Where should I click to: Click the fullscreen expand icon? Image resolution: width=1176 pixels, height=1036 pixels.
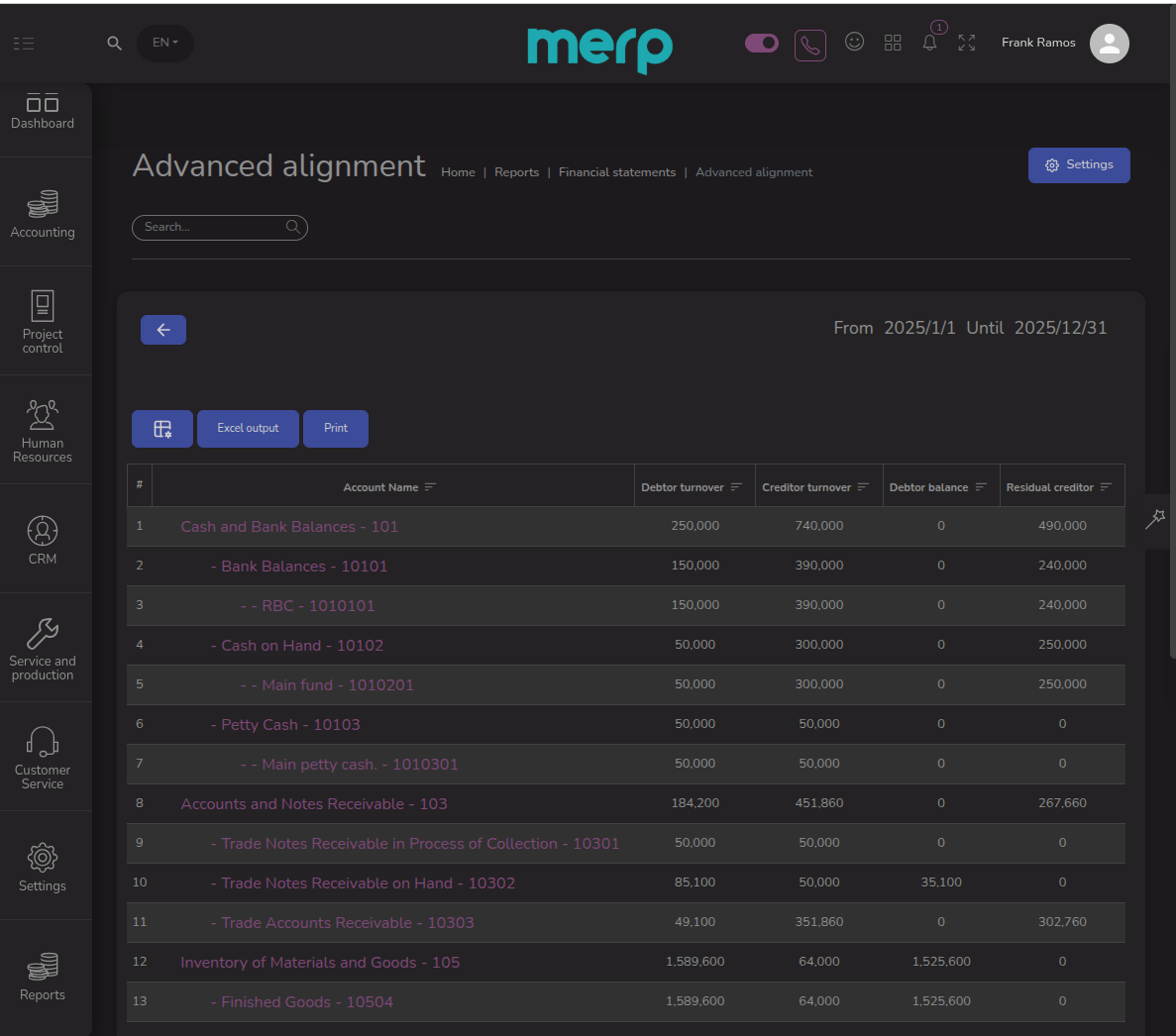tap(967, 43)
